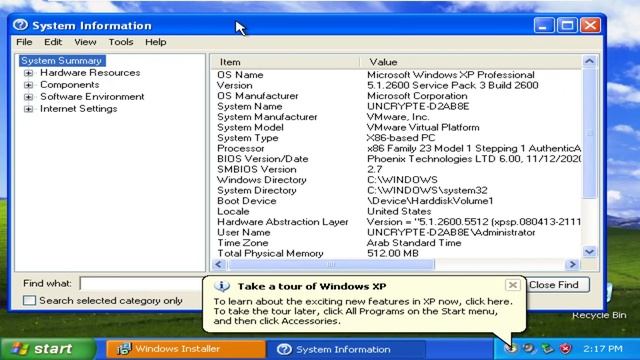Open the Tools menu
Screen dimensions: 640x360
[x=121, y=42]
